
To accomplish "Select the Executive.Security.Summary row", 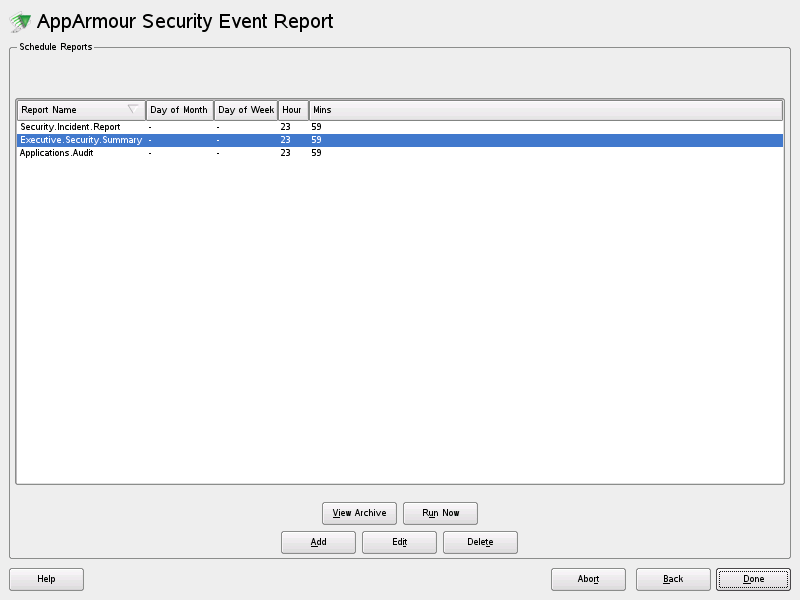I will point(80,140).
